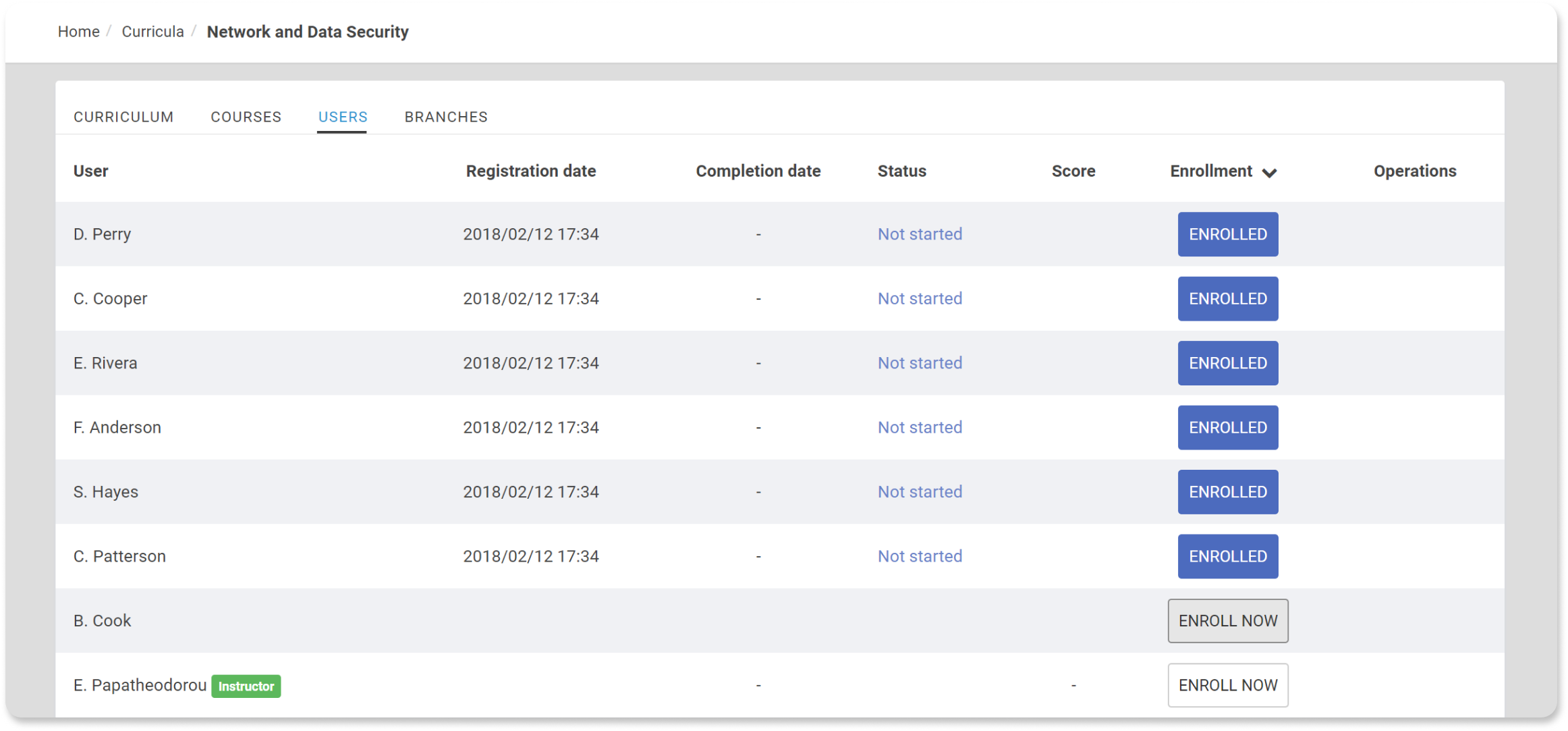Viewport: 1568px width, 731px height.
Task: Click S. Hayes's registration date cell
Action: 531,492
